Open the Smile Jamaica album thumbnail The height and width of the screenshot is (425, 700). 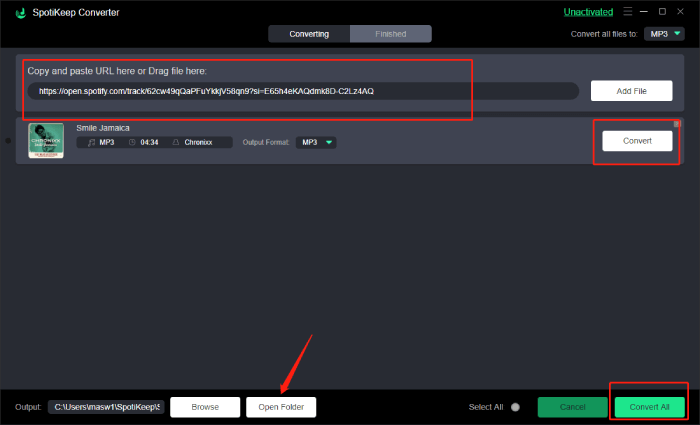(46, 141)
